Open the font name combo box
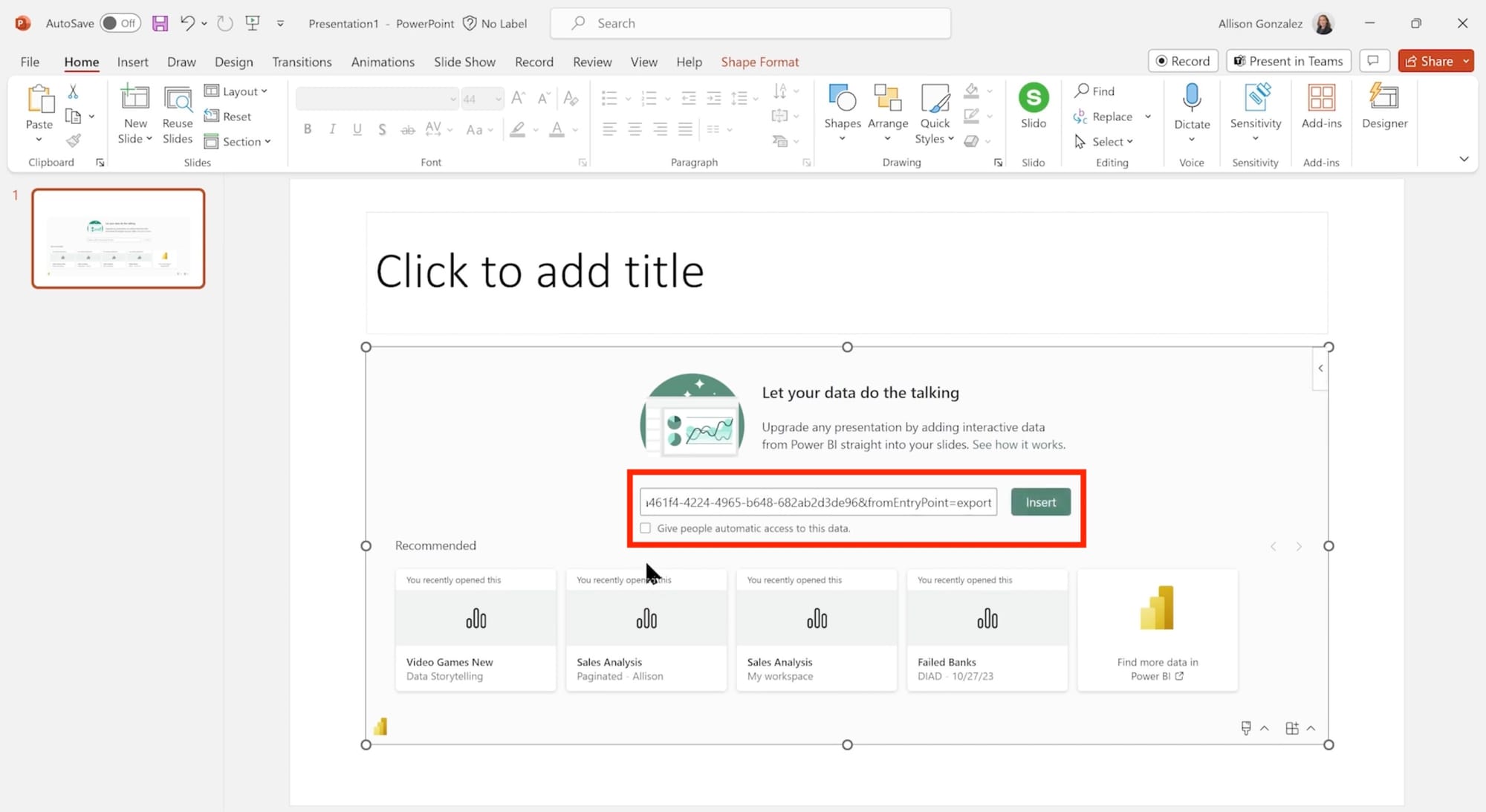 pyautogui.click(x=377, y=98)
